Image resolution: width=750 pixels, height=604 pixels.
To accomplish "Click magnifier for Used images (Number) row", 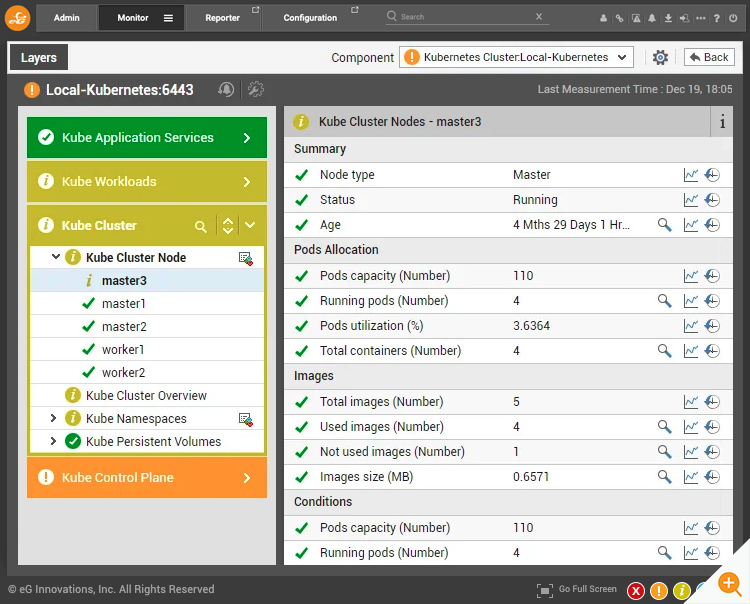I will point(664,427).
